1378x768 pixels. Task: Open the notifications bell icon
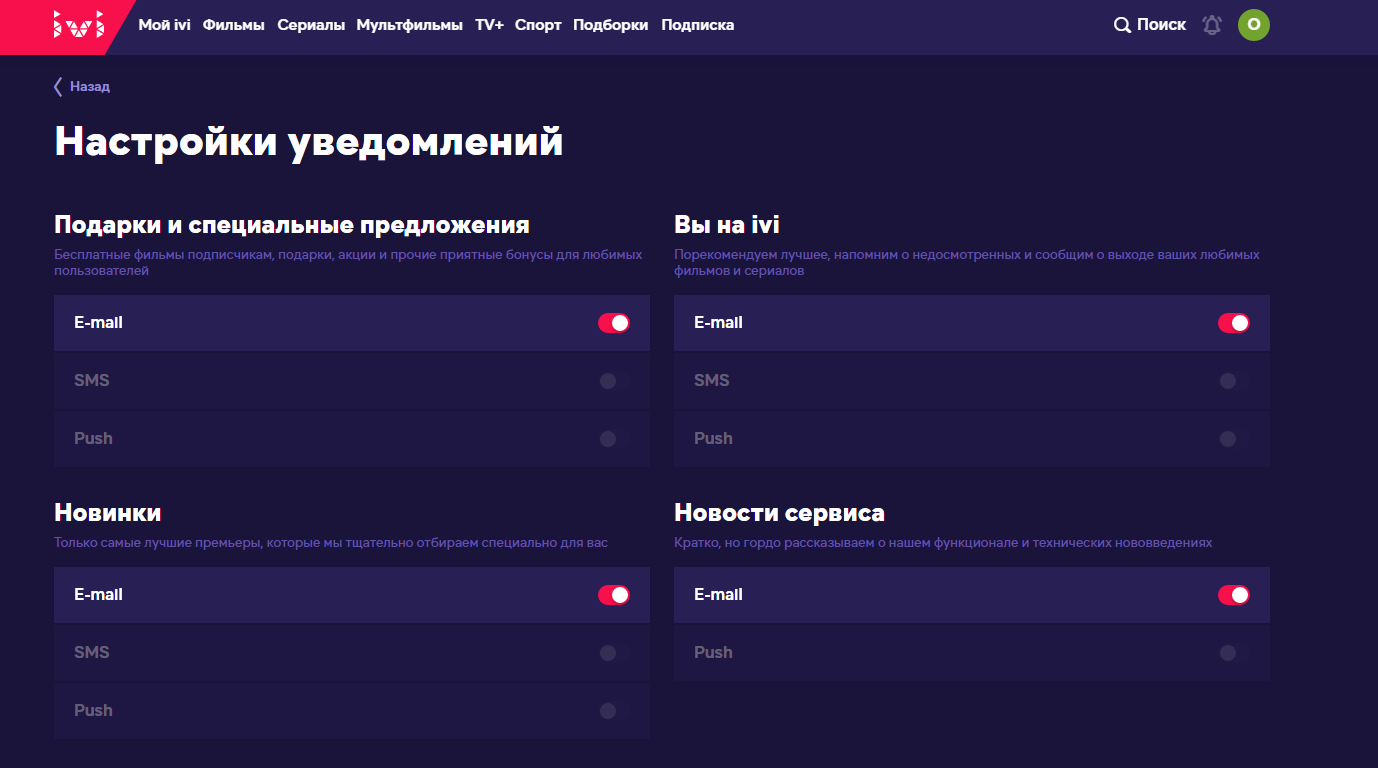[x=1212, y=25]
